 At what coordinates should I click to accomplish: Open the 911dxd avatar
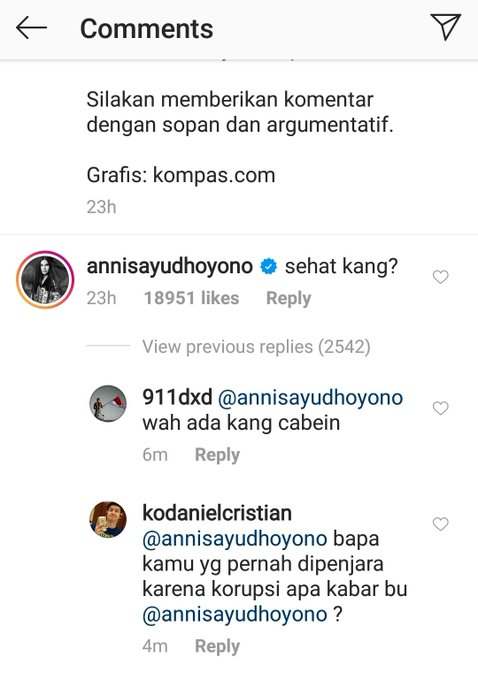[108, 403]
